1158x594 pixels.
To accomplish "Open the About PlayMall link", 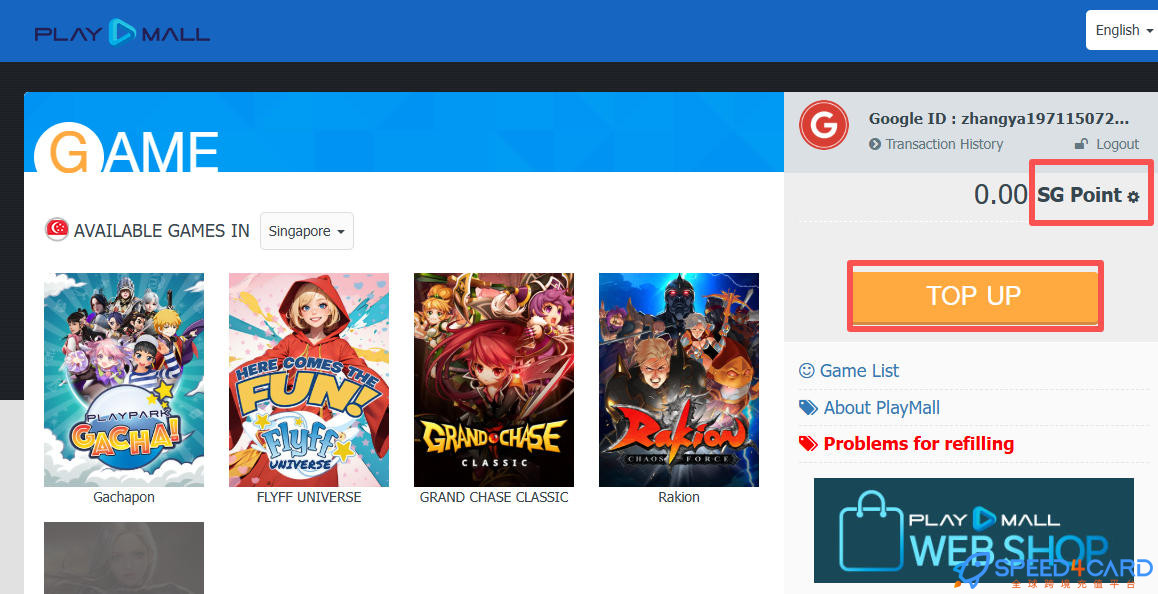I will (882, 407).
